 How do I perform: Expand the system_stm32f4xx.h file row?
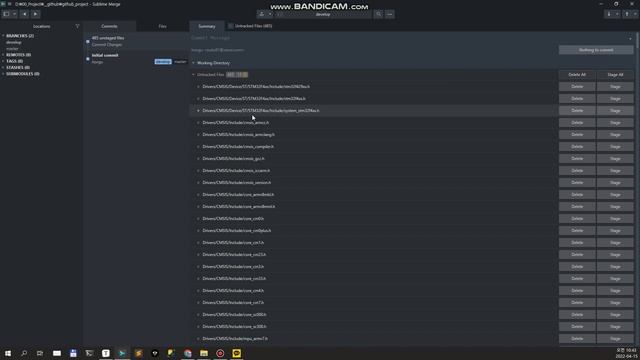click(x=198, y=111)
